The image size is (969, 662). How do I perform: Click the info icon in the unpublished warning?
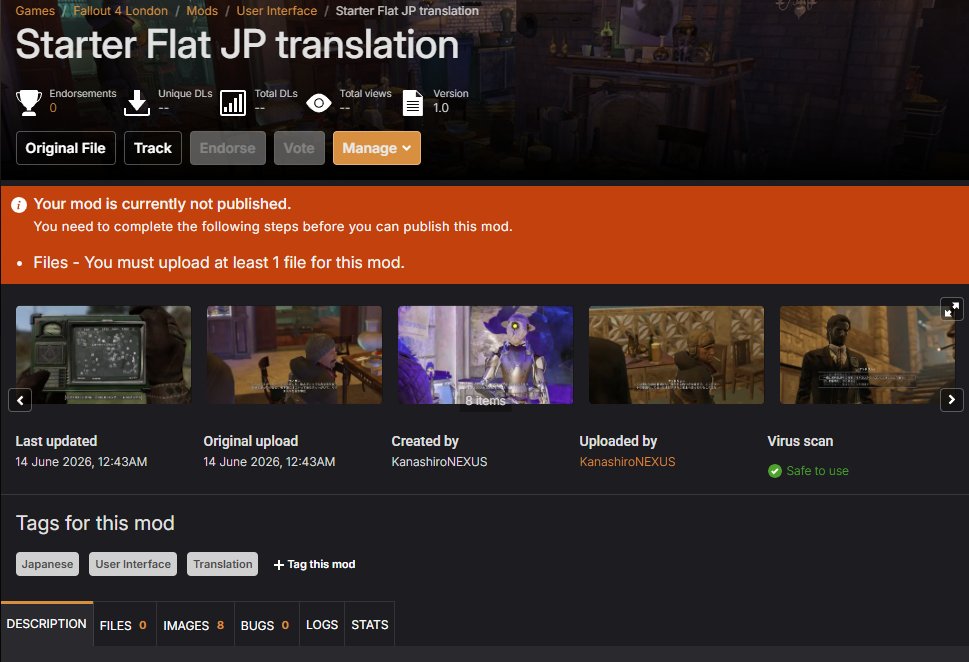coord(19,205)
